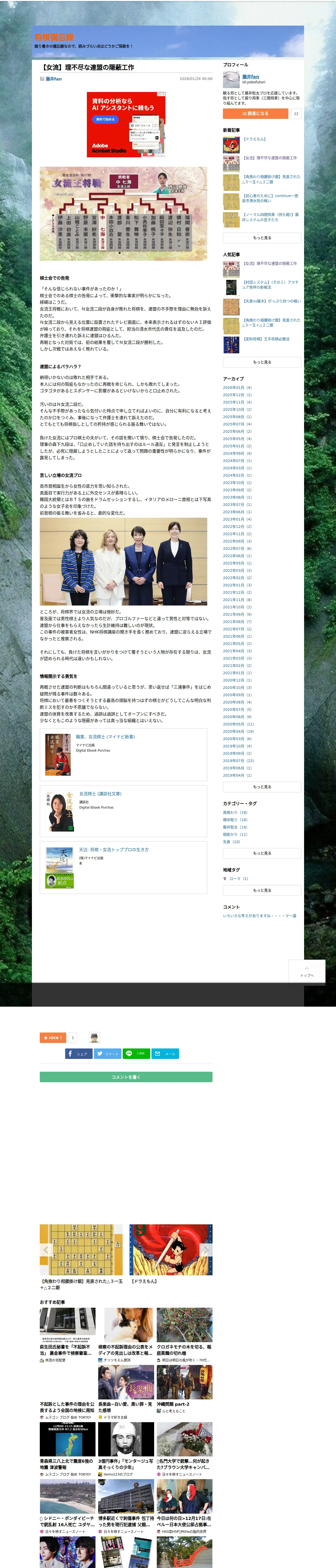The height and width of the screenshot is (1568, 336).
Task: Open archive 2019年07月 (23)
Action: [x=238, y=761]
